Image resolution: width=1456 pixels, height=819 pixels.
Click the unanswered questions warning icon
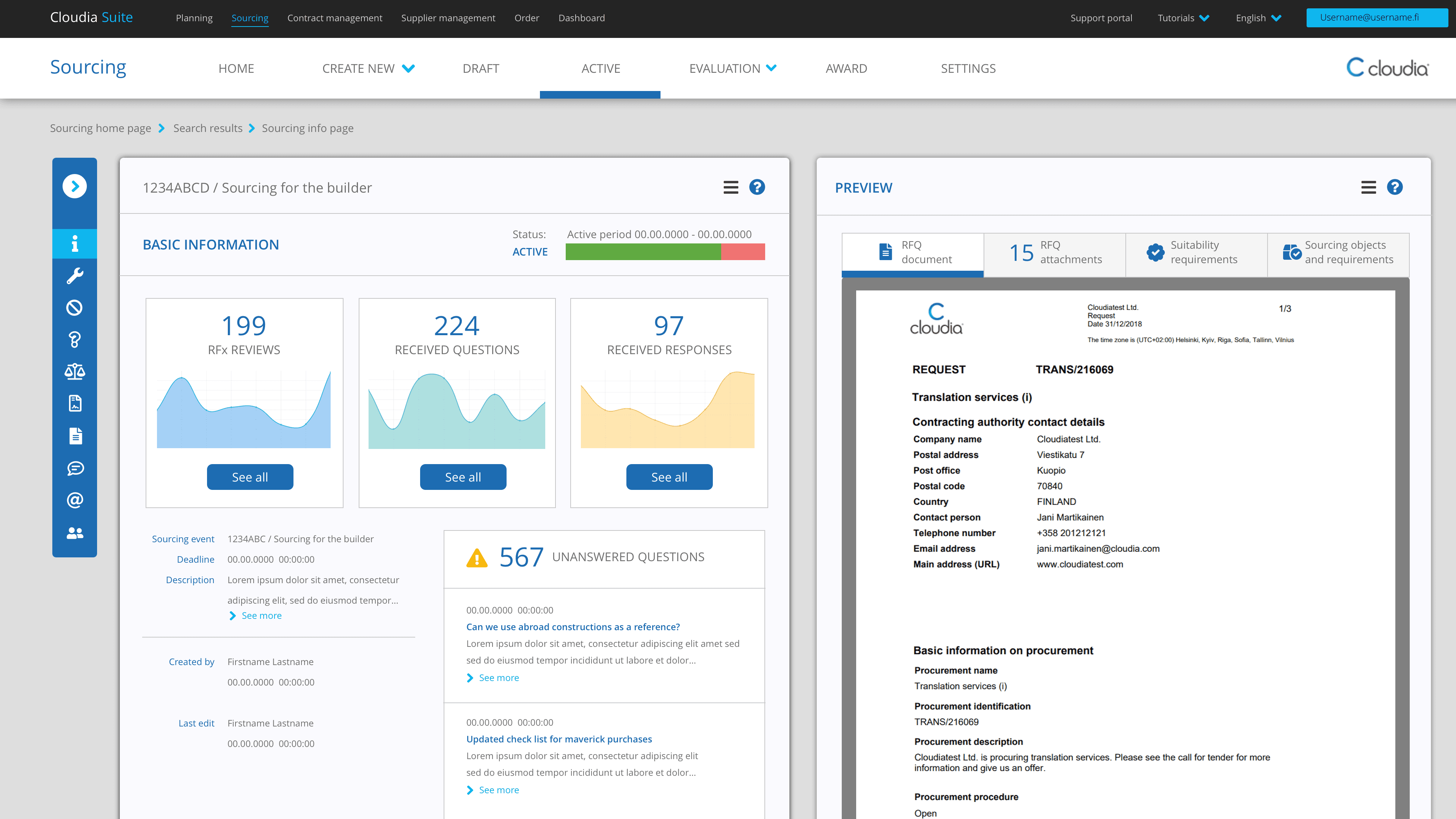[x=477, y=557]
